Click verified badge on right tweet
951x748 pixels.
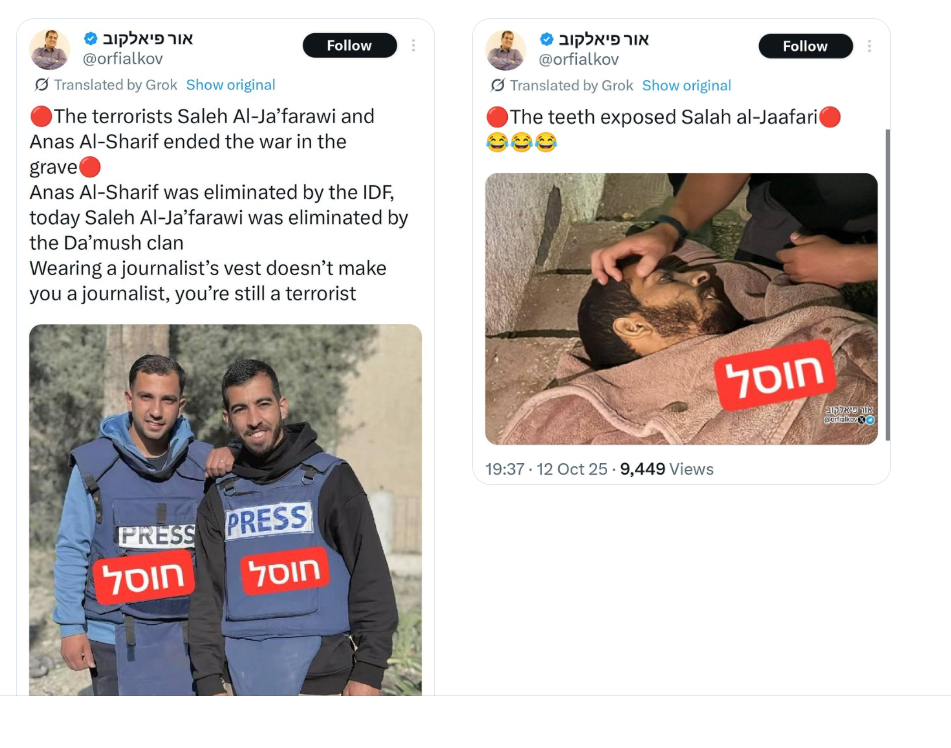point(546,39)
